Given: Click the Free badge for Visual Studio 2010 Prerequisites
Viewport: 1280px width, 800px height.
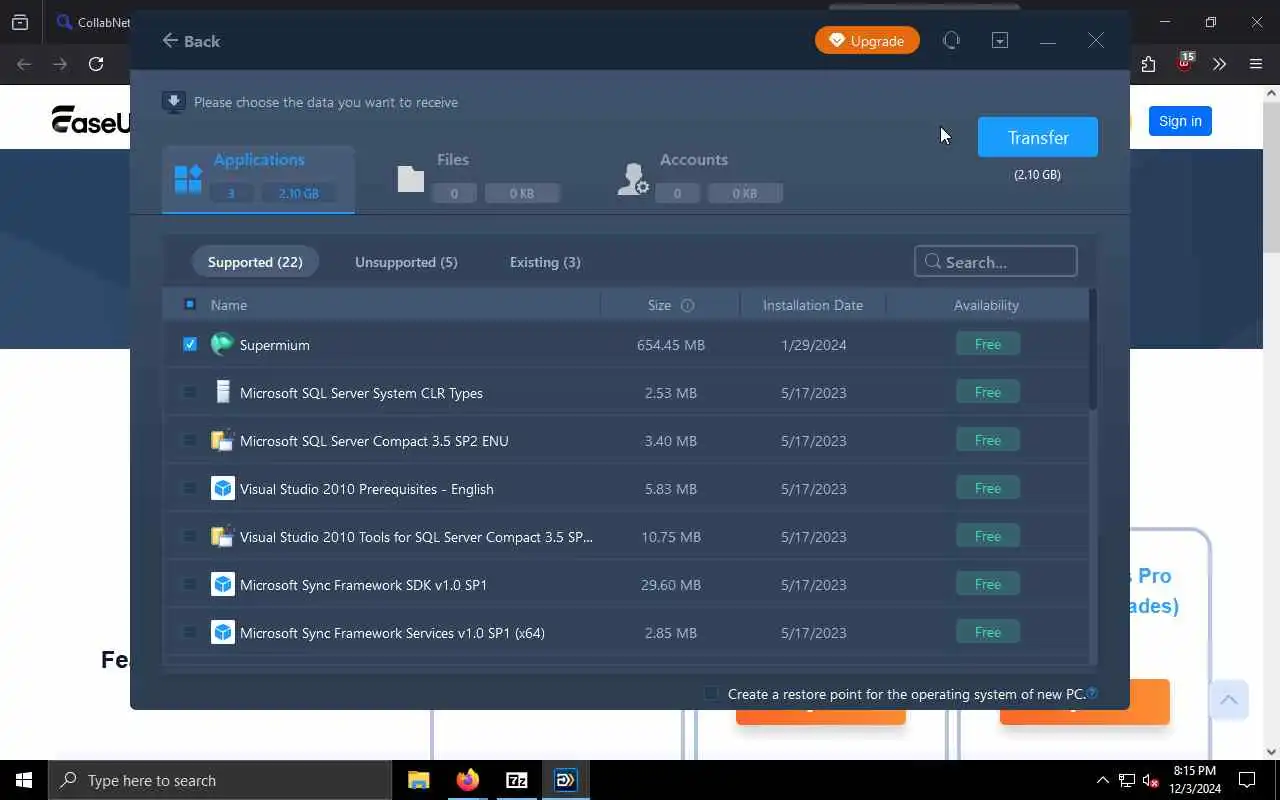Looking at the screenshot, I should click(x=987, y=488).
